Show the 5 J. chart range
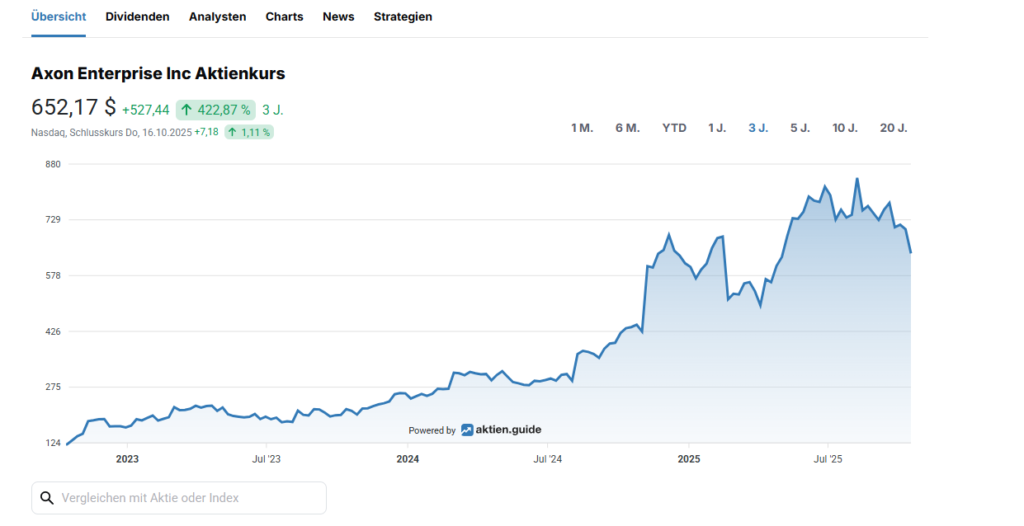1024x526 pixels. pos(800,128)
